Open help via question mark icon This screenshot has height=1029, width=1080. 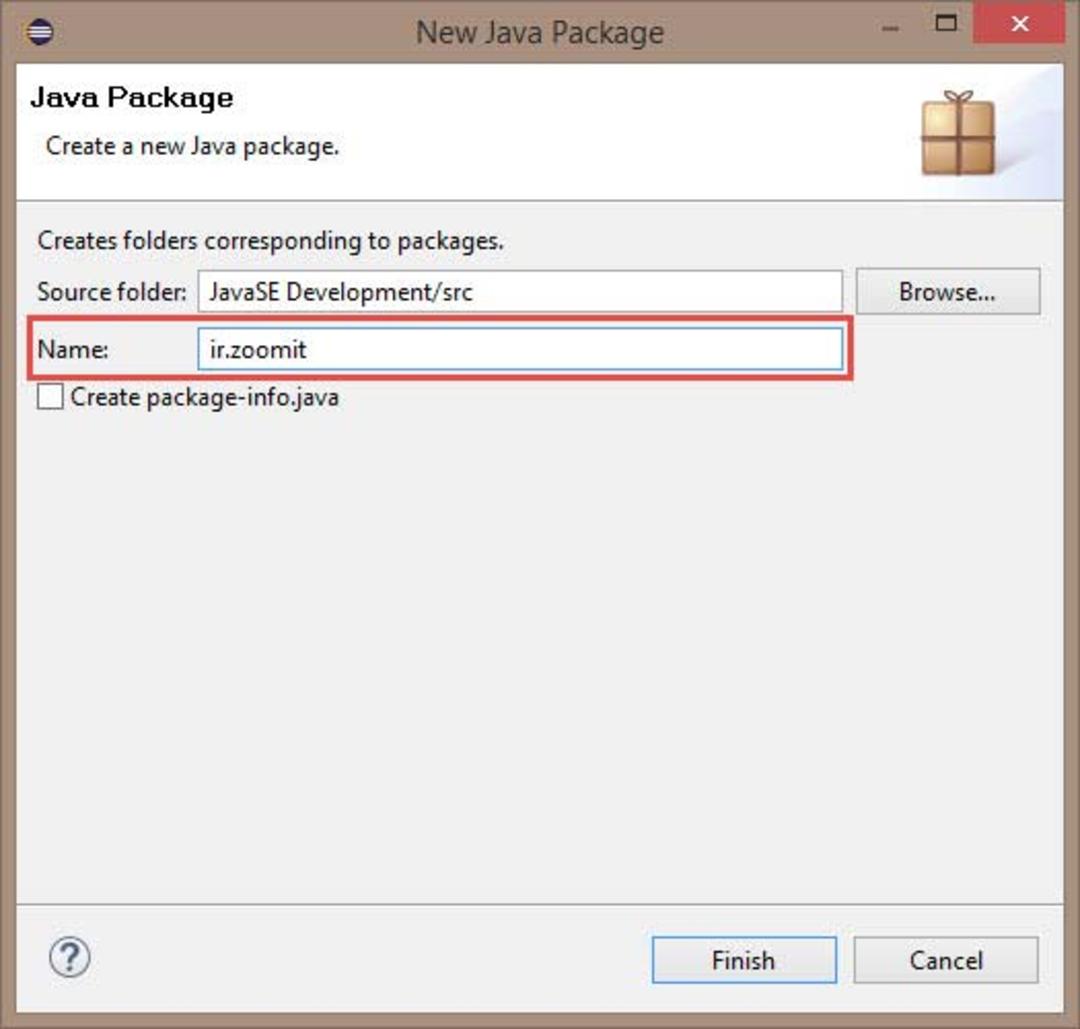pos(70,957)
